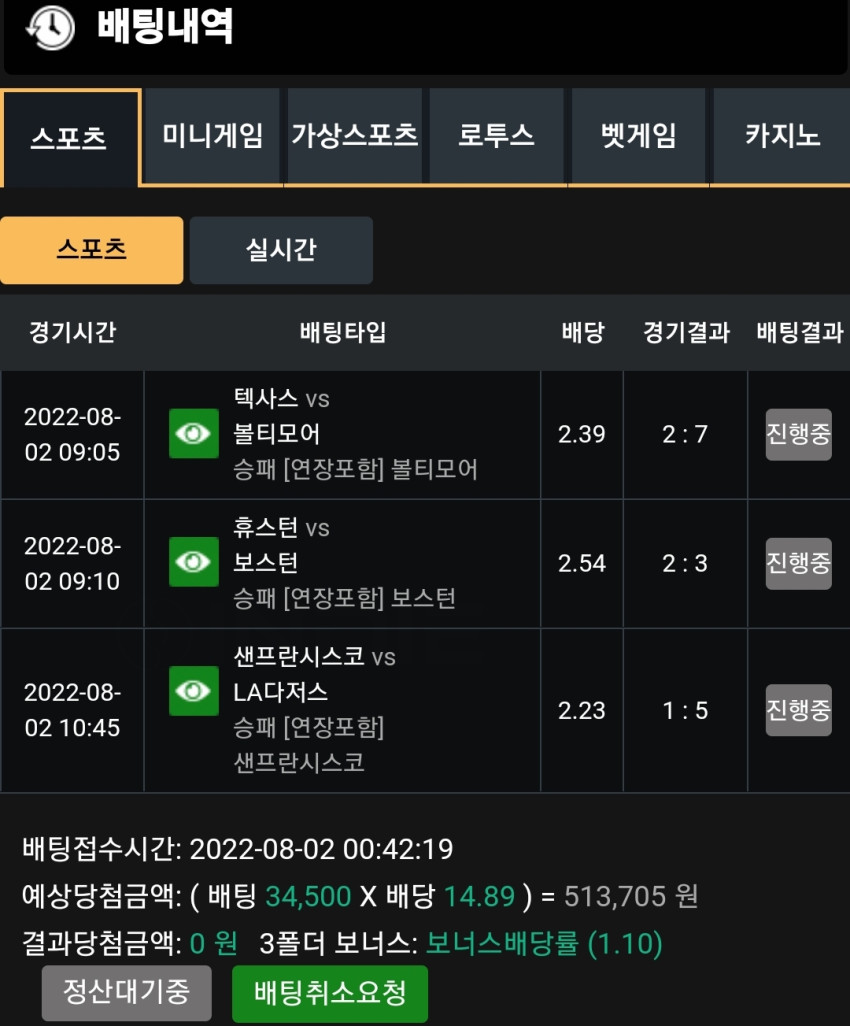Open the 스포츠 top tab
The image size is (850, 1026).
click(70, 138)
